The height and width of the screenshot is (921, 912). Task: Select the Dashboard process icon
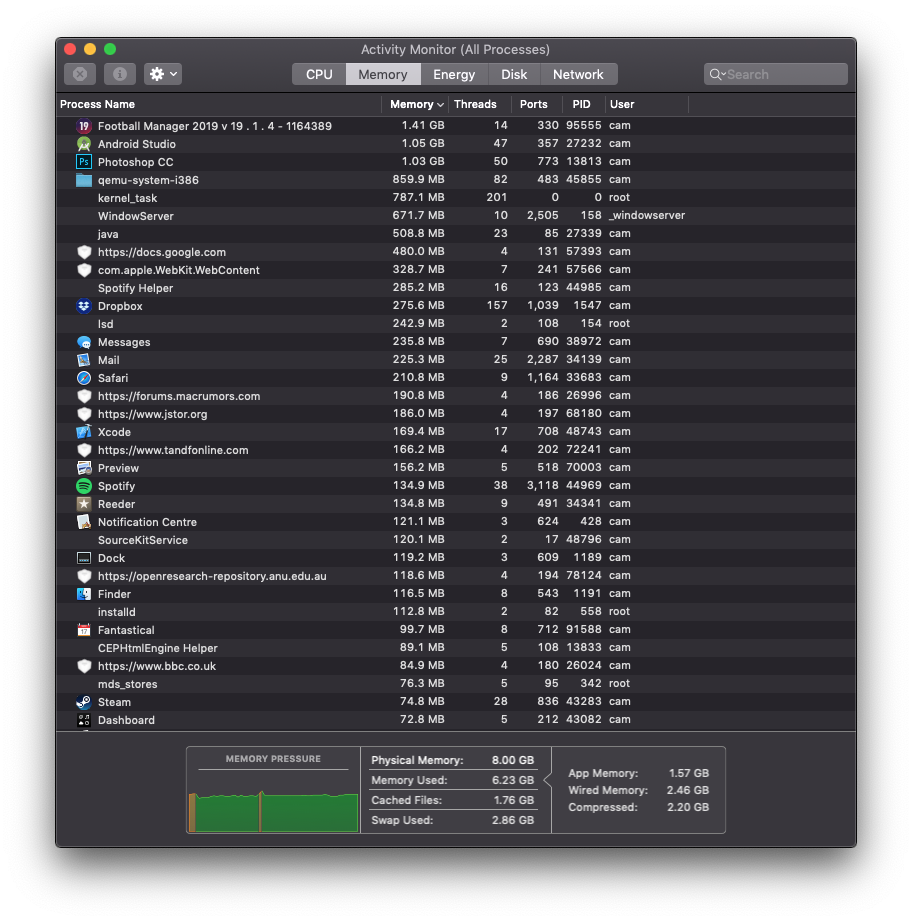84,720
